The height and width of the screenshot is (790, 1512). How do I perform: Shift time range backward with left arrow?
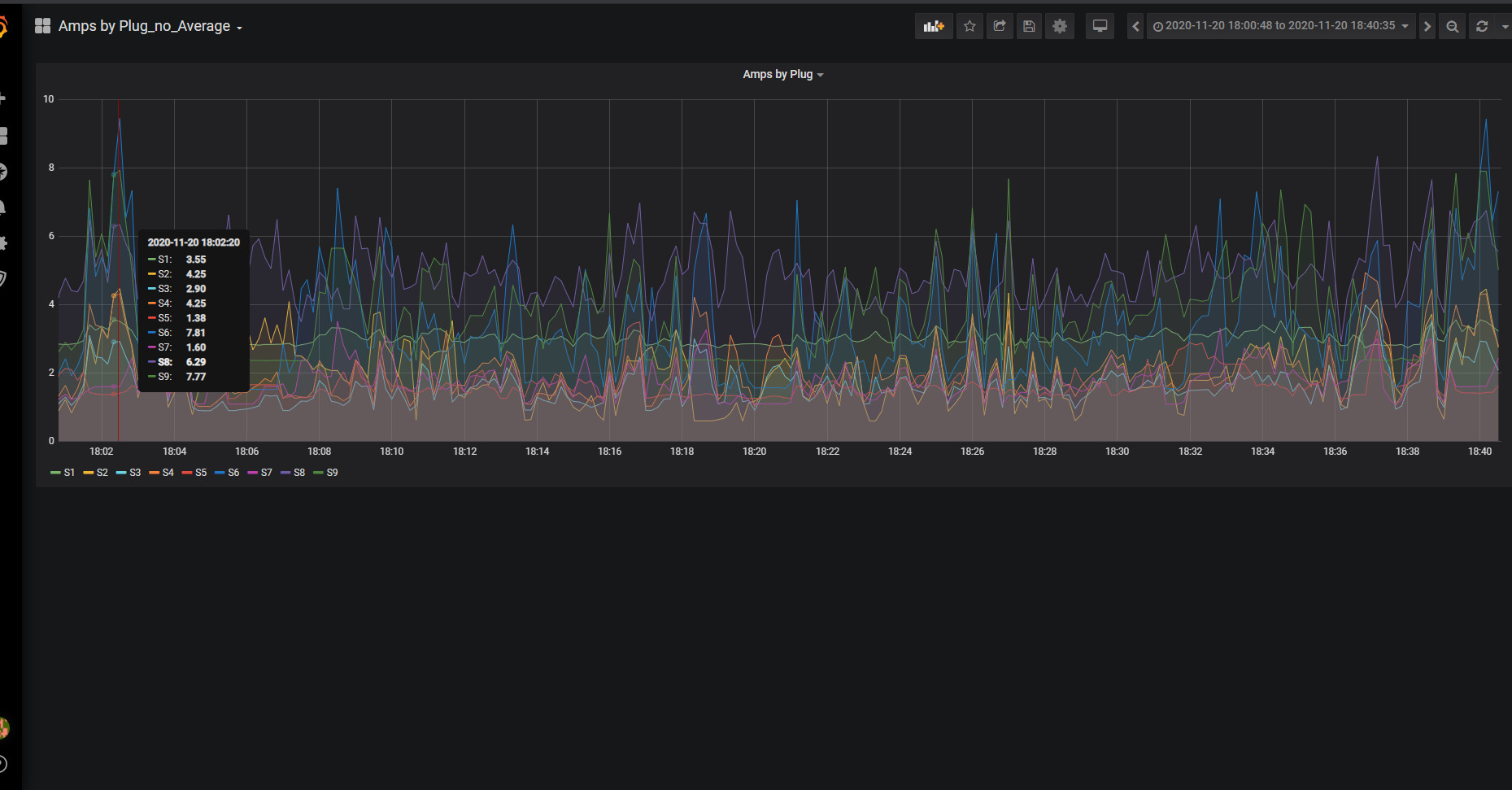pos(1135,26)
